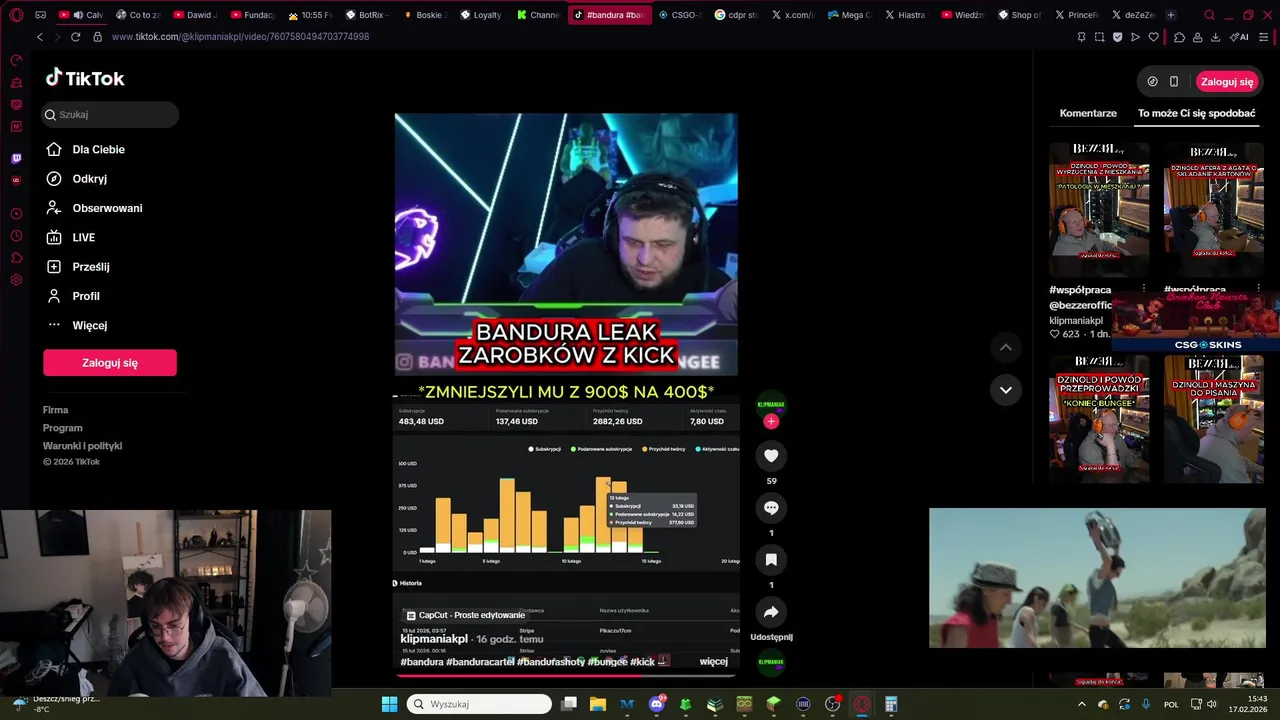This screenshot has height=720, width=1280.
Task: Open the comments bubble icon beside video
Action: click(x=771, y=508)
